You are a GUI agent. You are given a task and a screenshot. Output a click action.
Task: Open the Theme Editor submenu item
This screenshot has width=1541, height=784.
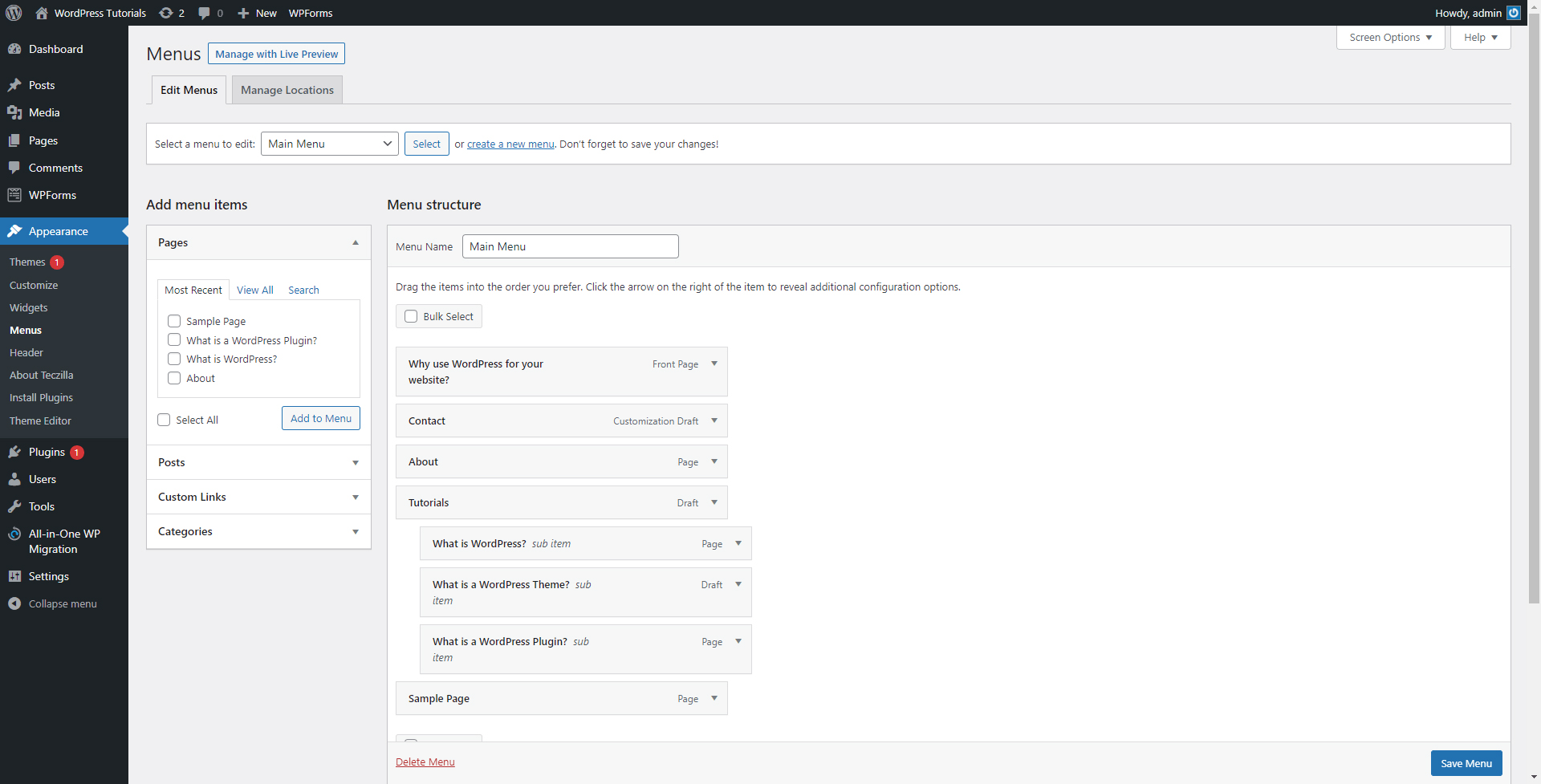pos(40,420)
